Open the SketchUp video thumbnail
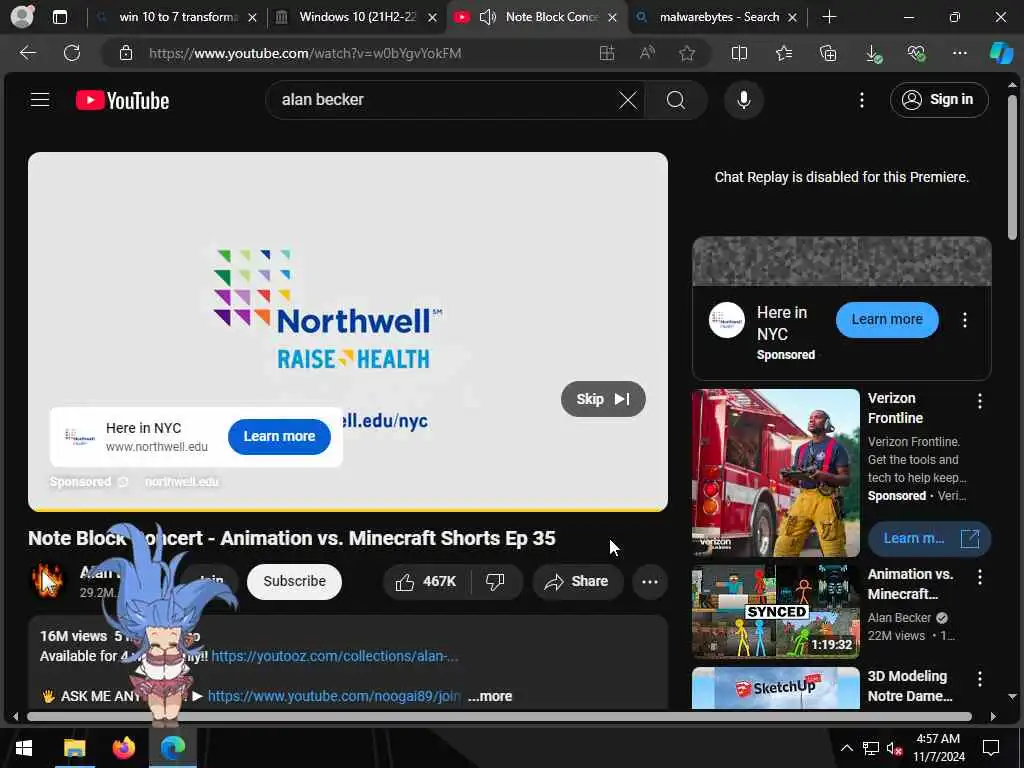The image size is (1024, 768). coord(775,688)
